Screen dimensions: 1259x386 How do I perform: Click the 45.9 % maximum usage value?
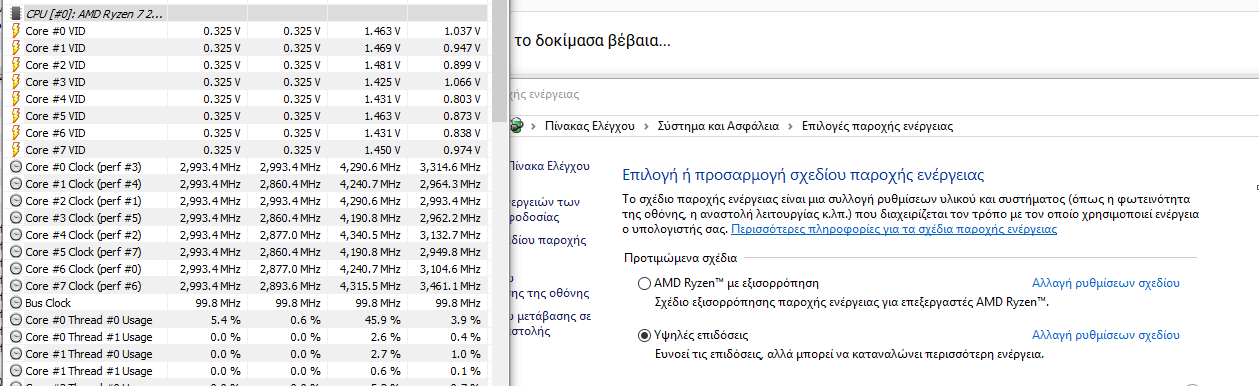coord(382,320)
